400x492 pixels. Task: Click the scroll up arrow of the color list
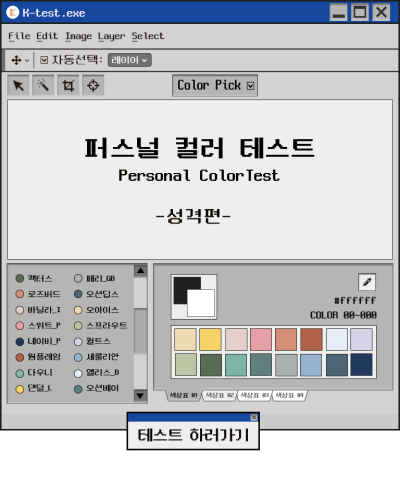pyautogui.click(x=140, y=271)
